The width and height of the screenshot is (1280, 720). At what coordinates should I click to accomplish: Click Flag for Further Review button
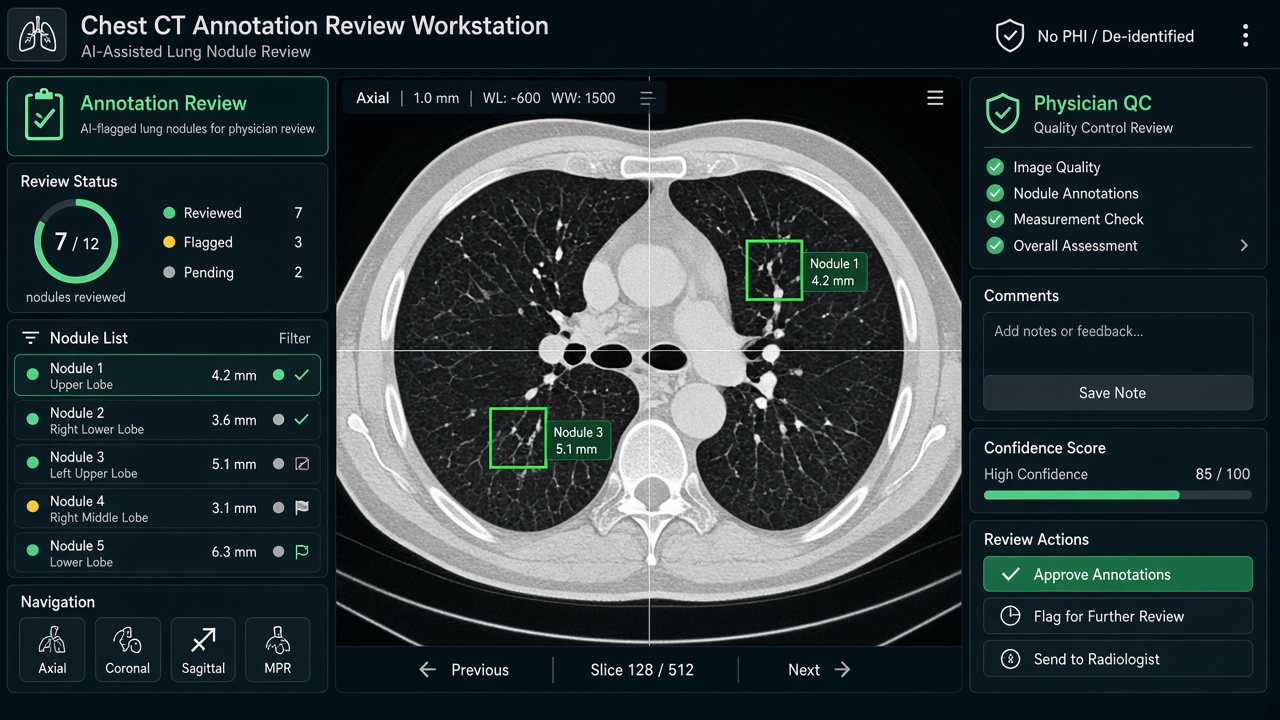click(1118, 616)
